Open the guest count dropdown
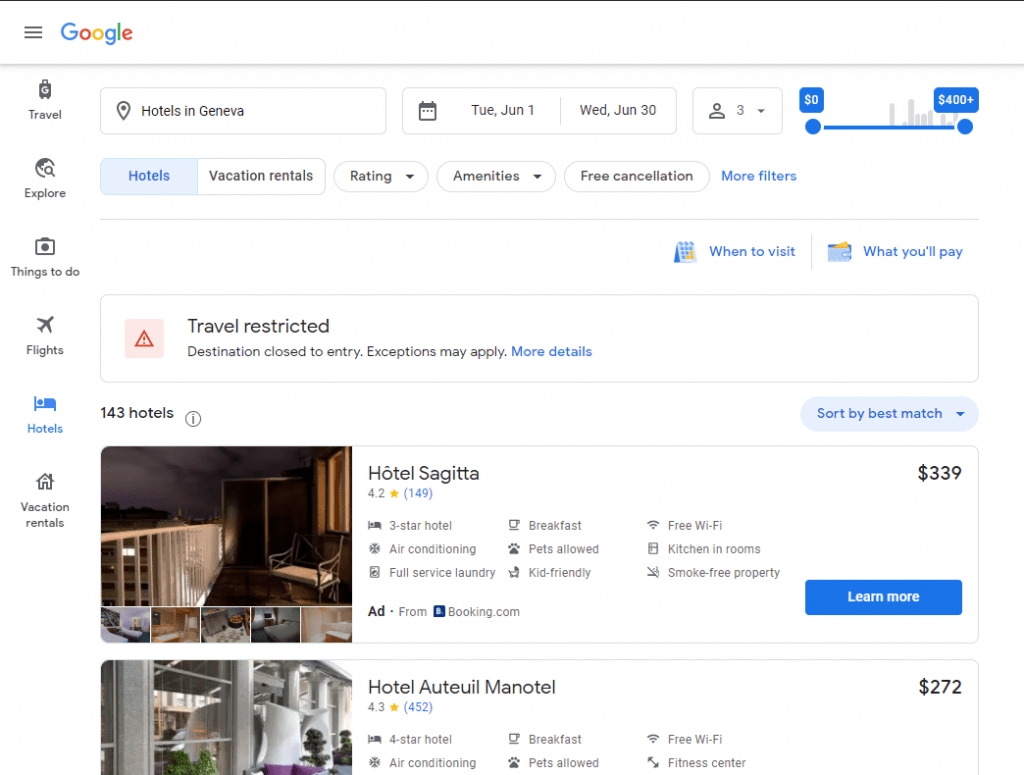The width and height of the screenshot is (1024, 775). [x=737, y=111]
